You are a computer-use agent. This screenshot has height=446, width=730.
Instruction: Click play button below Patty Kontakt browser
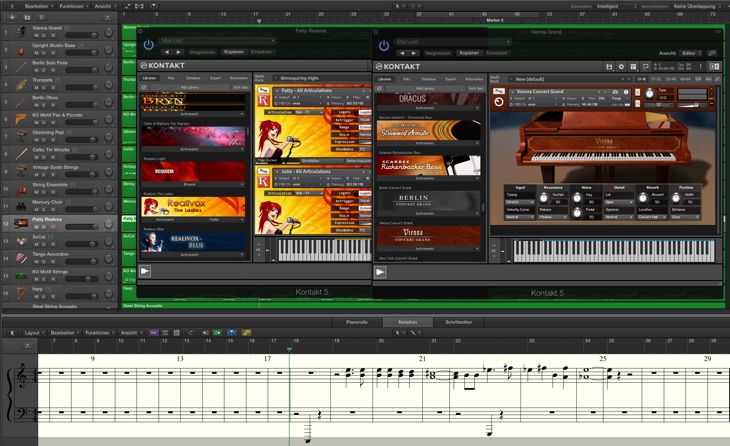(x=145, y=271)
